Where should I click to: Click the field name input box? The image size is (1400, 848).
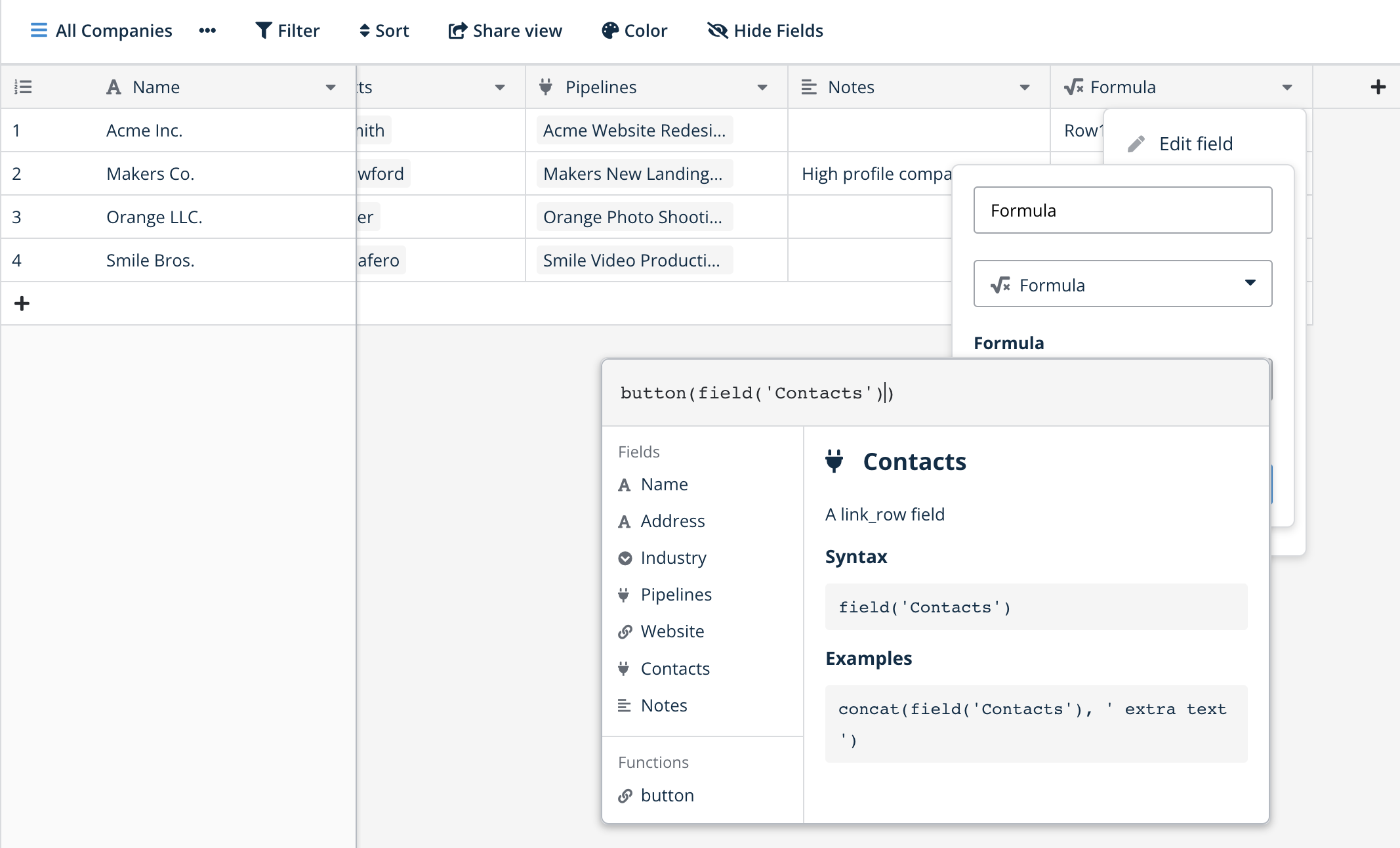point(1122,210)
